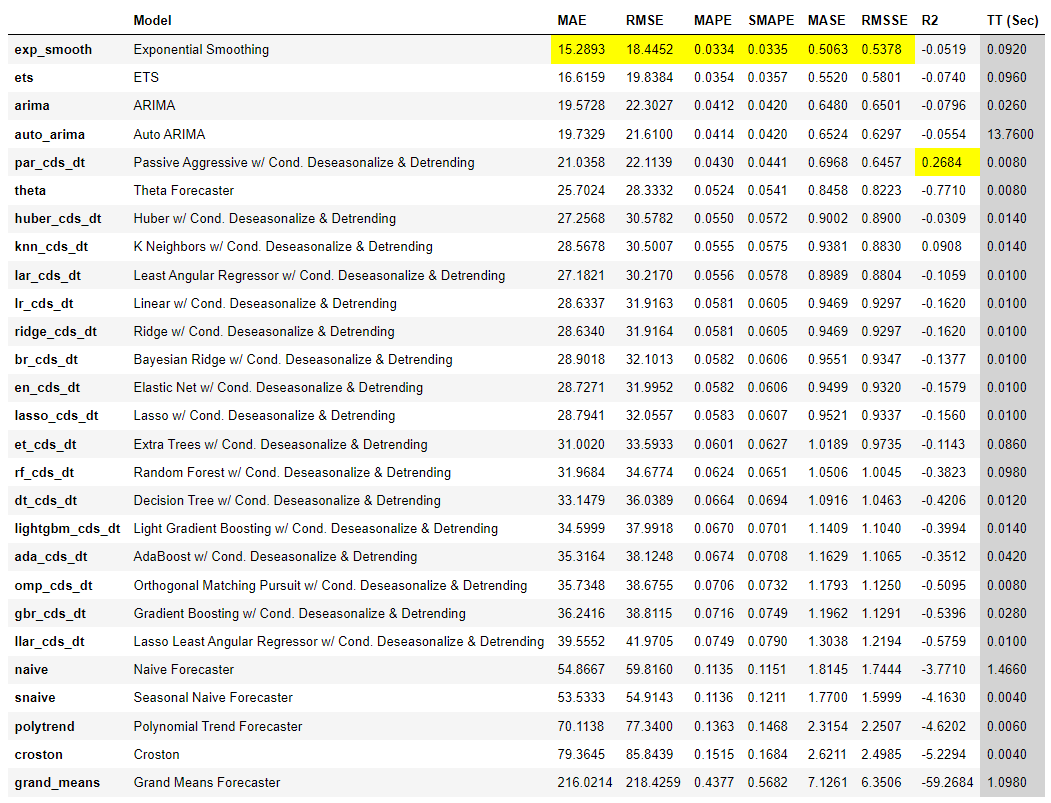Click the Polynomial Trend Forecaster name
Screen dimensions: 1051x803
(218, 726)
